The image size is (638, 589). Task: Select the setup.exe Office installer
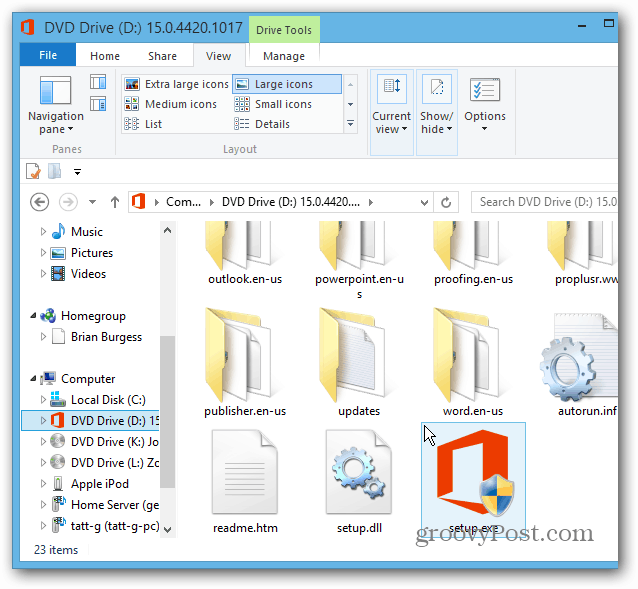(x=473, y=480)
